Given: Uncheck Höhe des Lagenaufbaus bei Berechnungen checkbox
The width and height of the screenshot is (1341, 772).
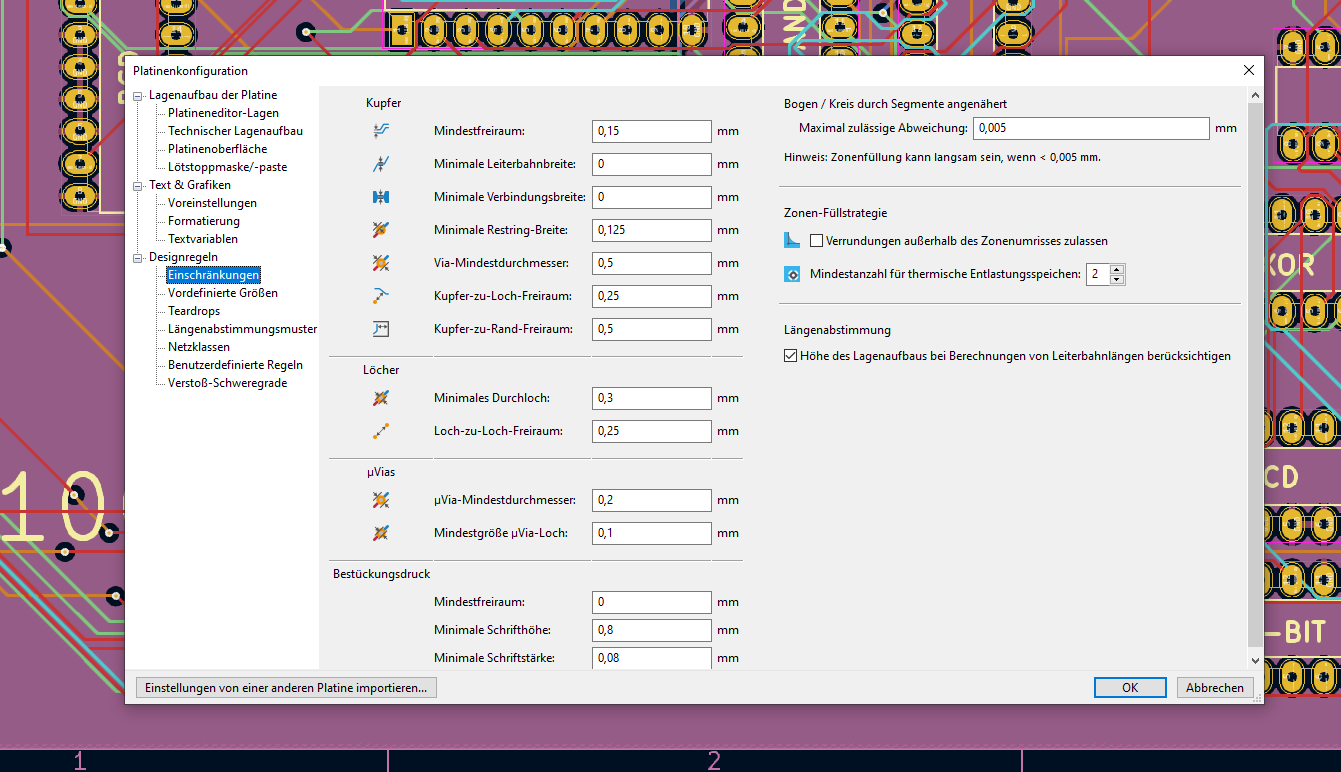Looking at the screenshot, I should [x=791, y=356].
